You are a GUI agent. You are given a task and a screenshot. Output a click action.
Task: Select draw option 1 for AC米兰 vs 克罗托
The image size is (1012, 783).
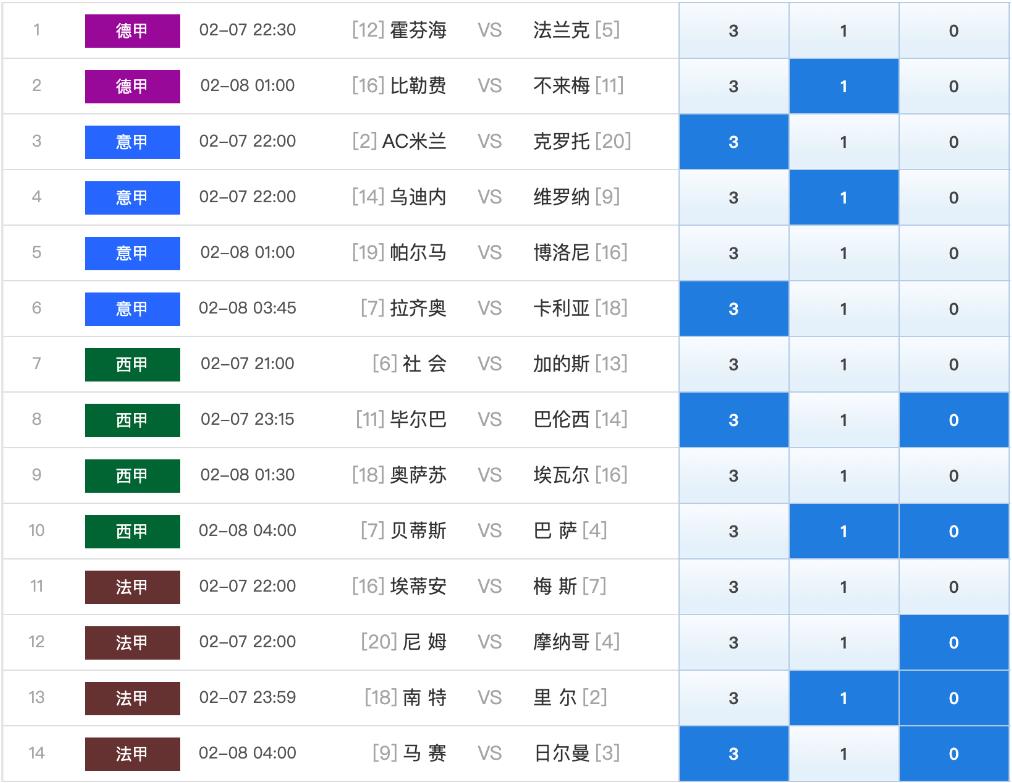[x=844, y=142]
